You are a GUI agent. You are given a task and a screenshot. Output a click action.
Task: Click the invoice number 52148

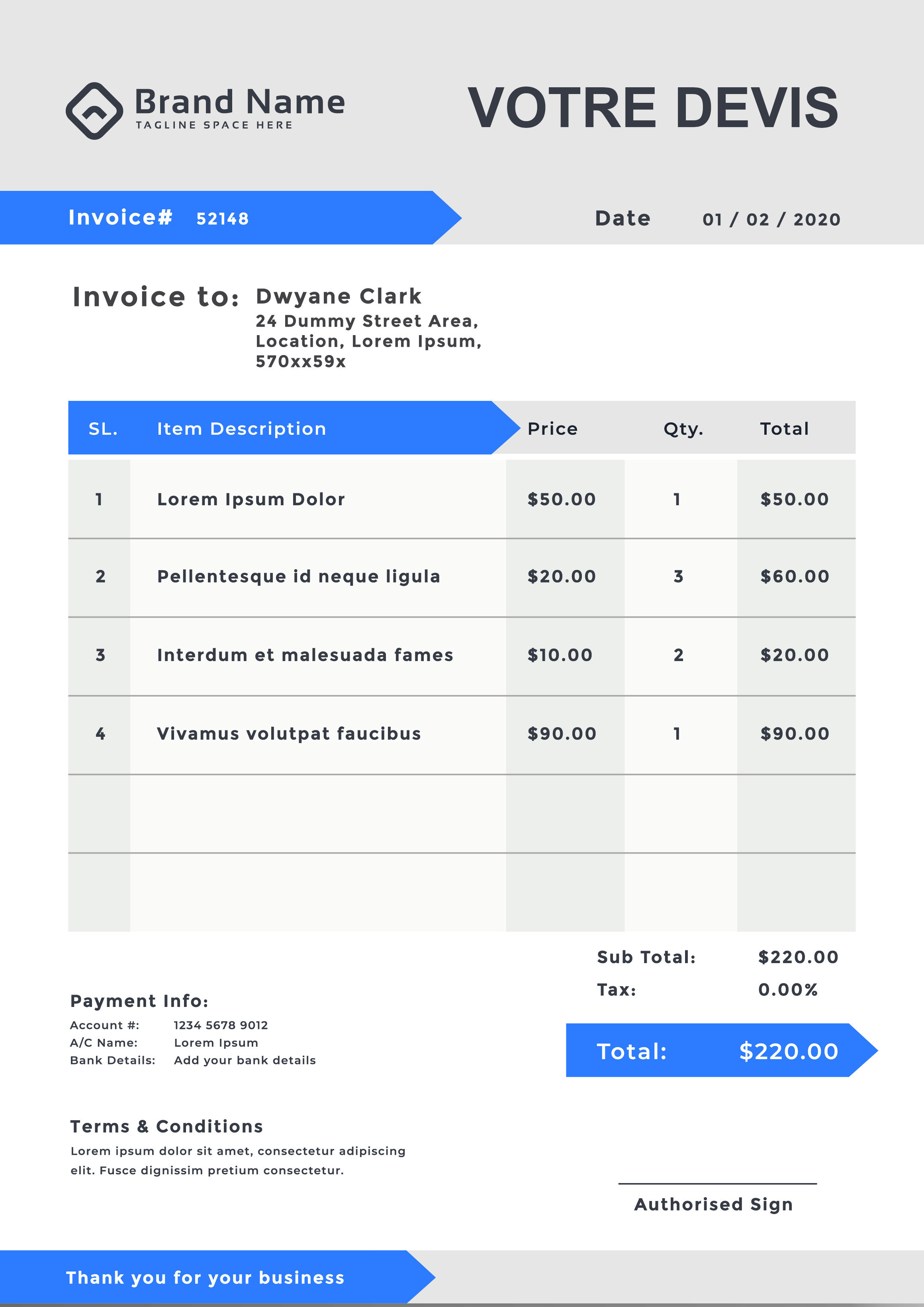click(223, 219)
